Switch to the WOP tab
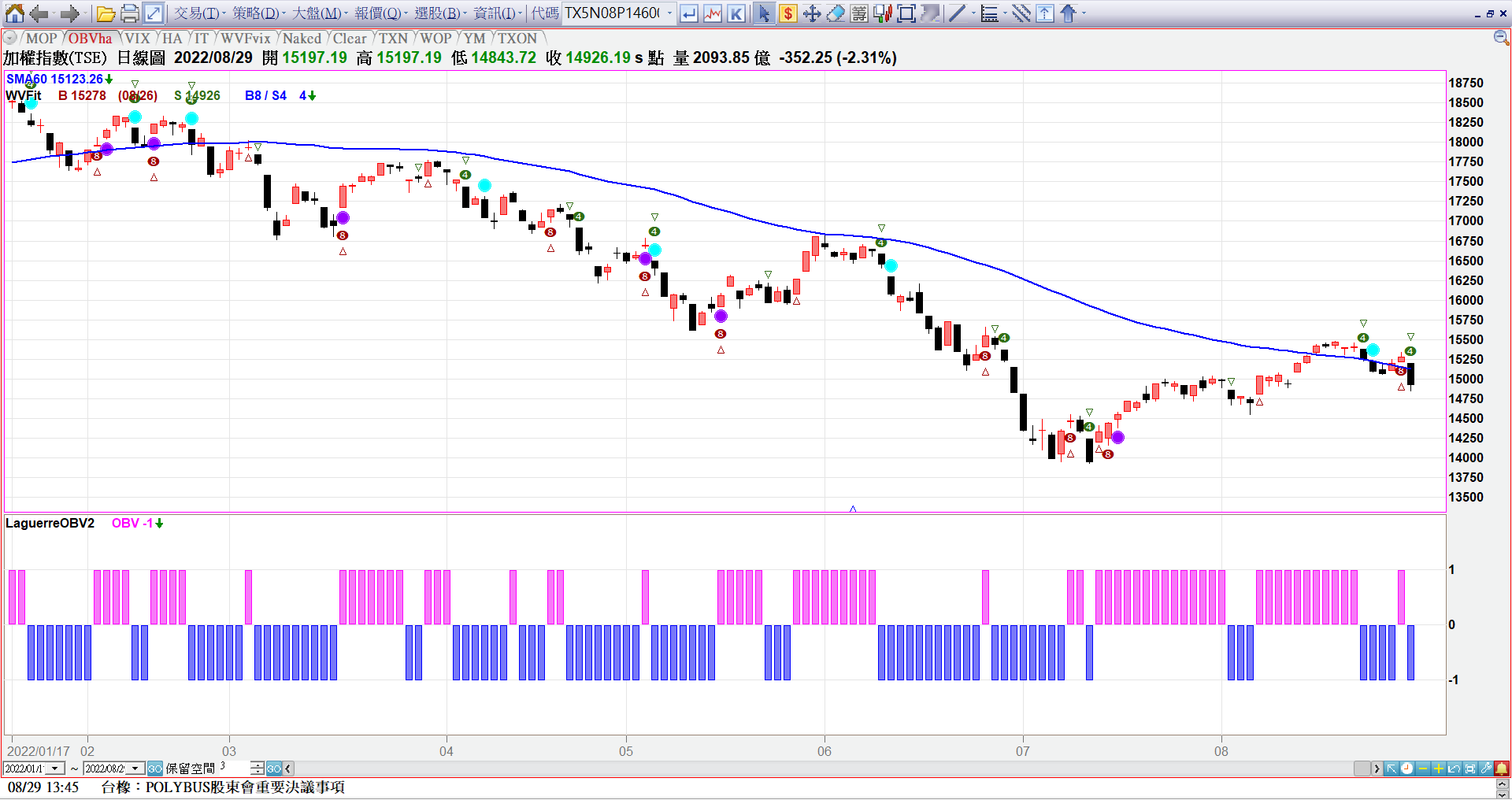 pyautogui.click(x=435, y=39)
